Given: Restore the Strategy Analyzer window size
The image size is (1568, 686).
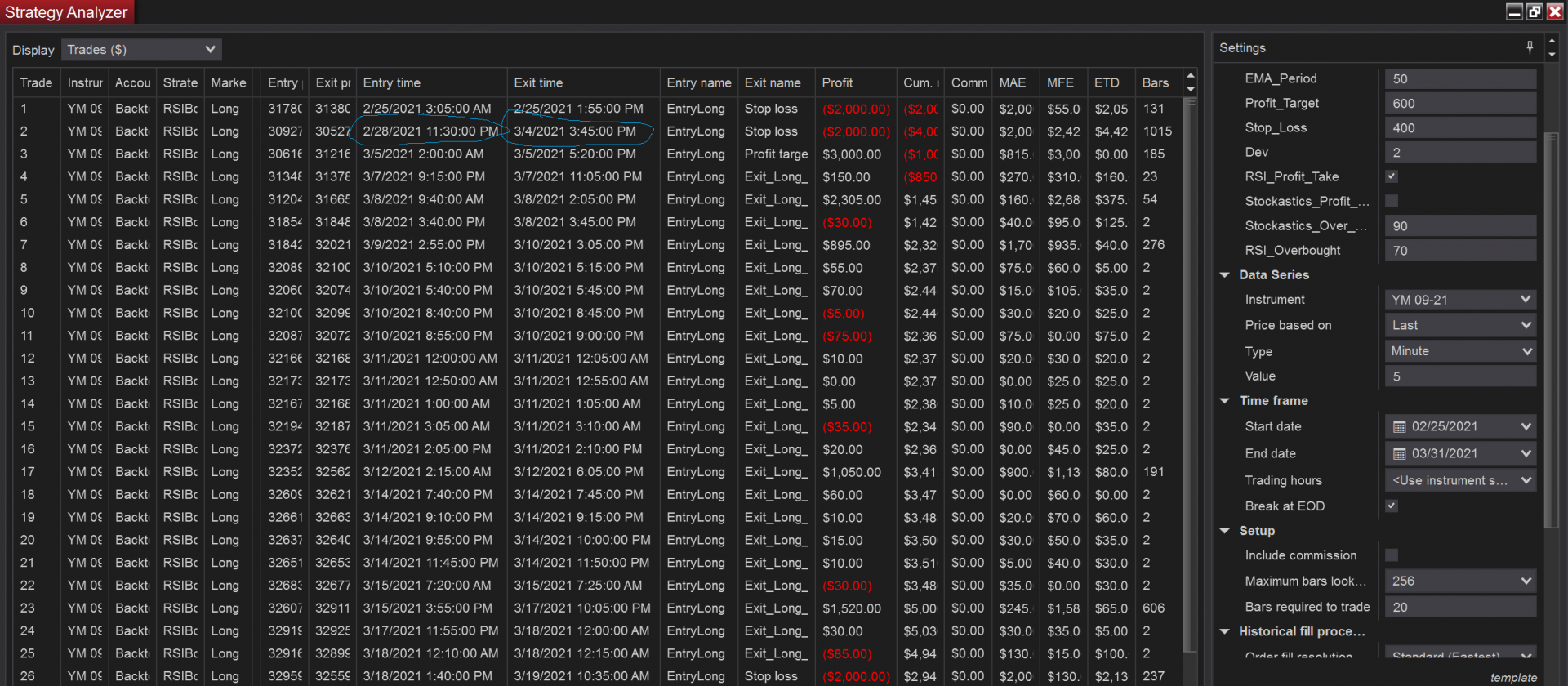Looking at the screenshot, I should tap(1535, 11).
